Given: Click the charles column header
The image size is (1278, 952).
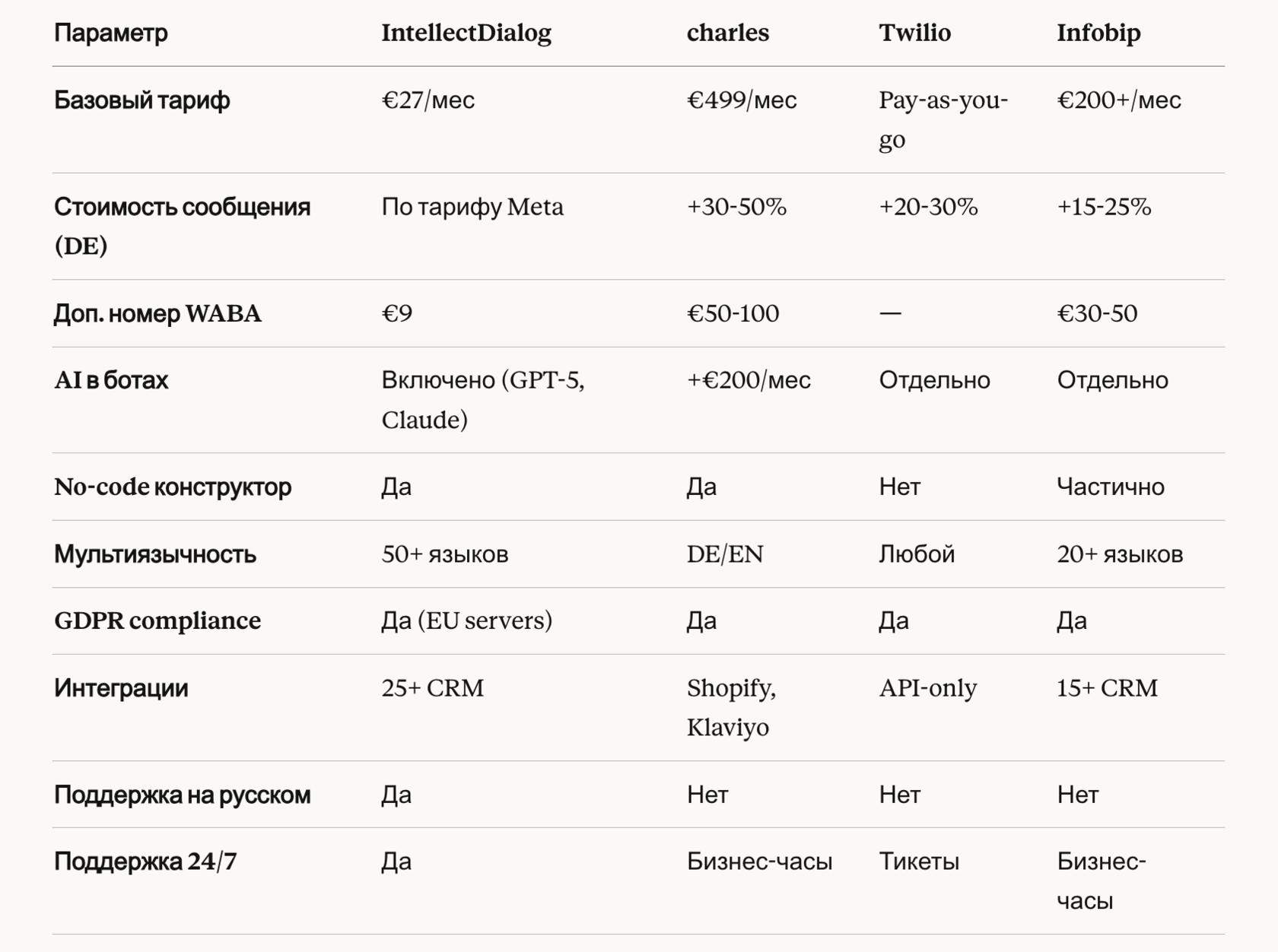Looking at the screenshot, I should (x=727, y=33).
